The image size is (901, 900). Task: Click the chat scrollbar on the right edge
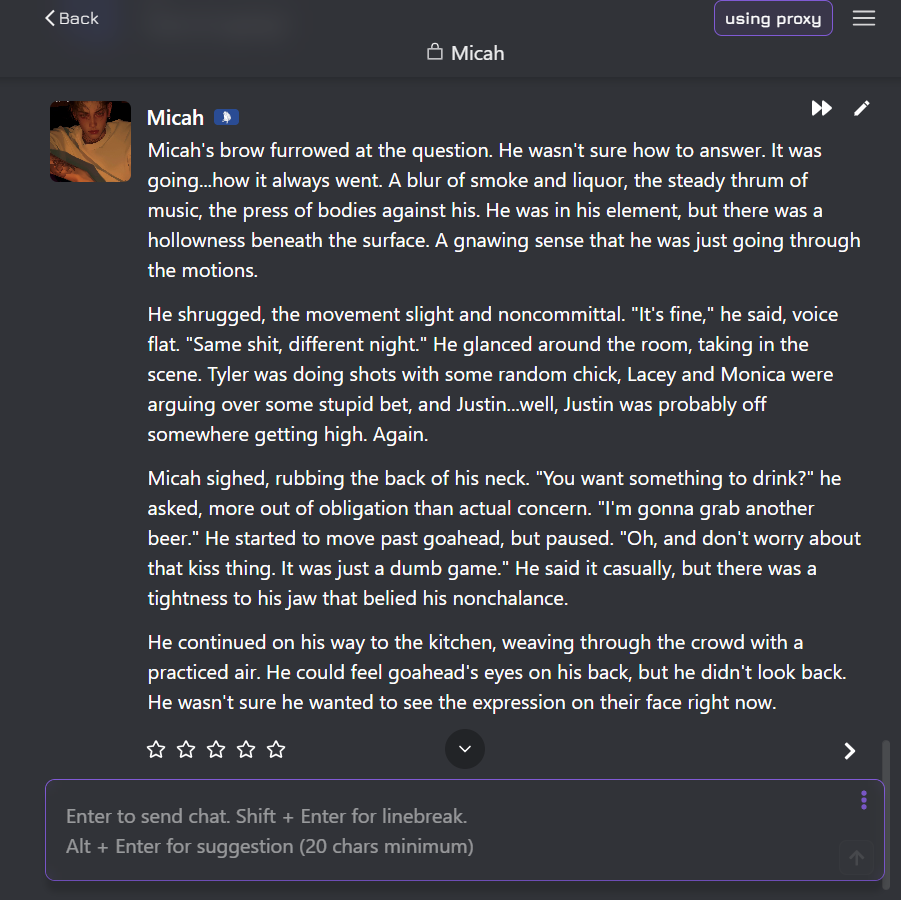(885, 762)
